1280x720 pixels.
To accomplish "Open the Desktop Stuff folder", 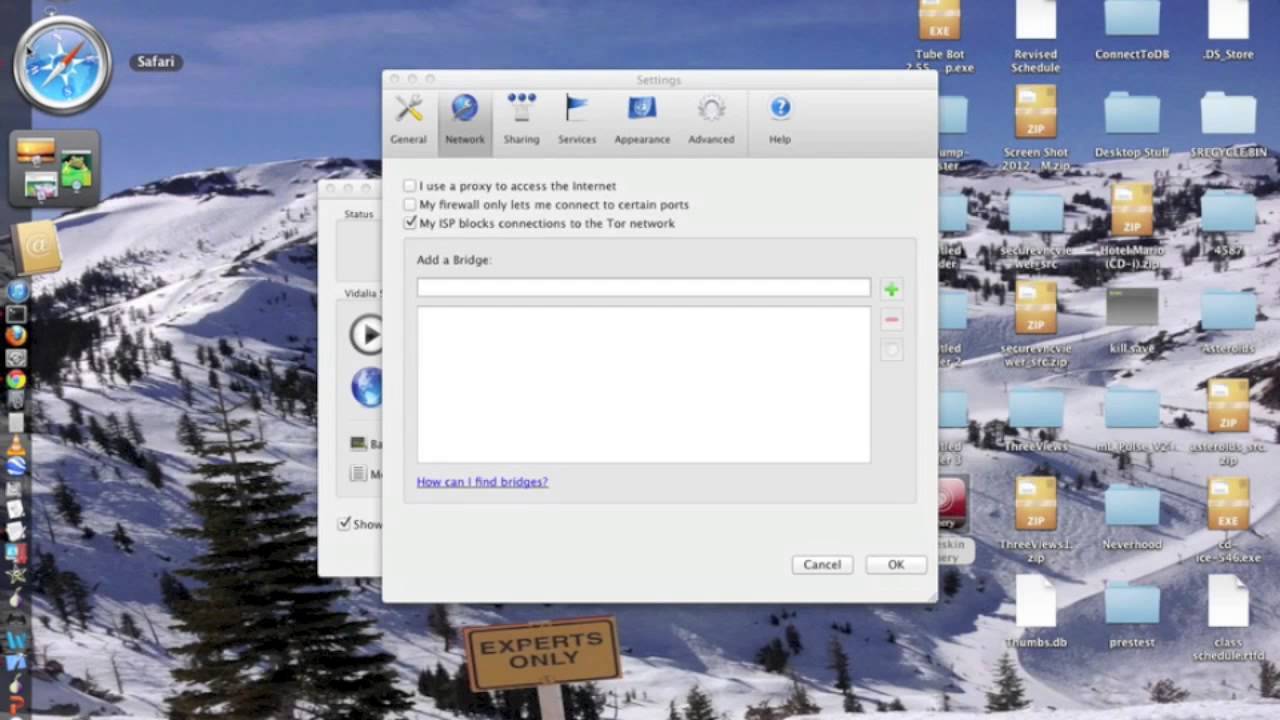I will coord(1132,126).
